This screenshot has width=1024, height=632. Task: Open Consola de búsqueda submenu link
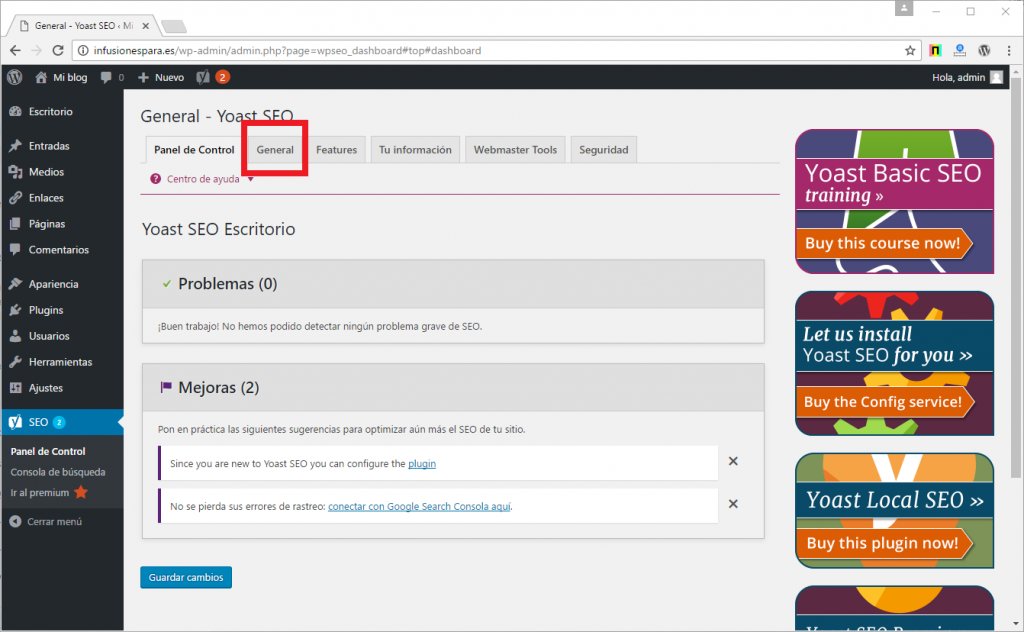tap(57, 472)
